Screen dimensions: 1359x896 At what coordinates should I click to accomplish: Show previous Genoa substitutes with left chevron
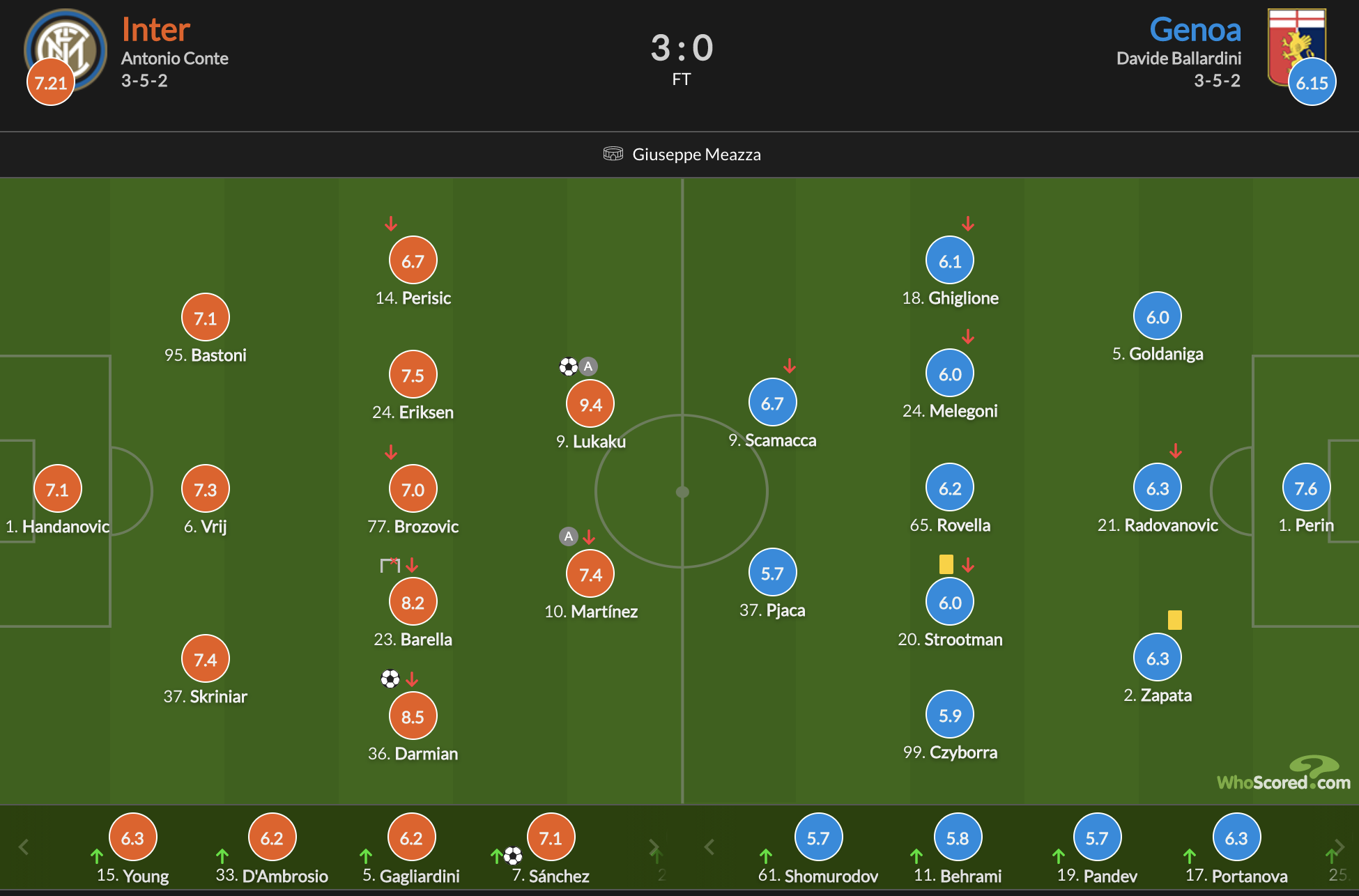(709, 847)
